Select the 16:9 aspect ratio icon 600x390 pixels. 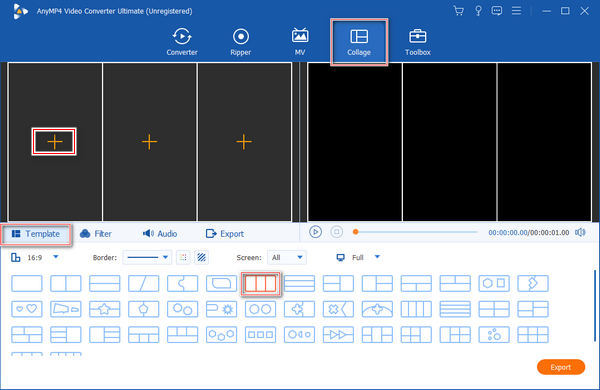point(16,257)
